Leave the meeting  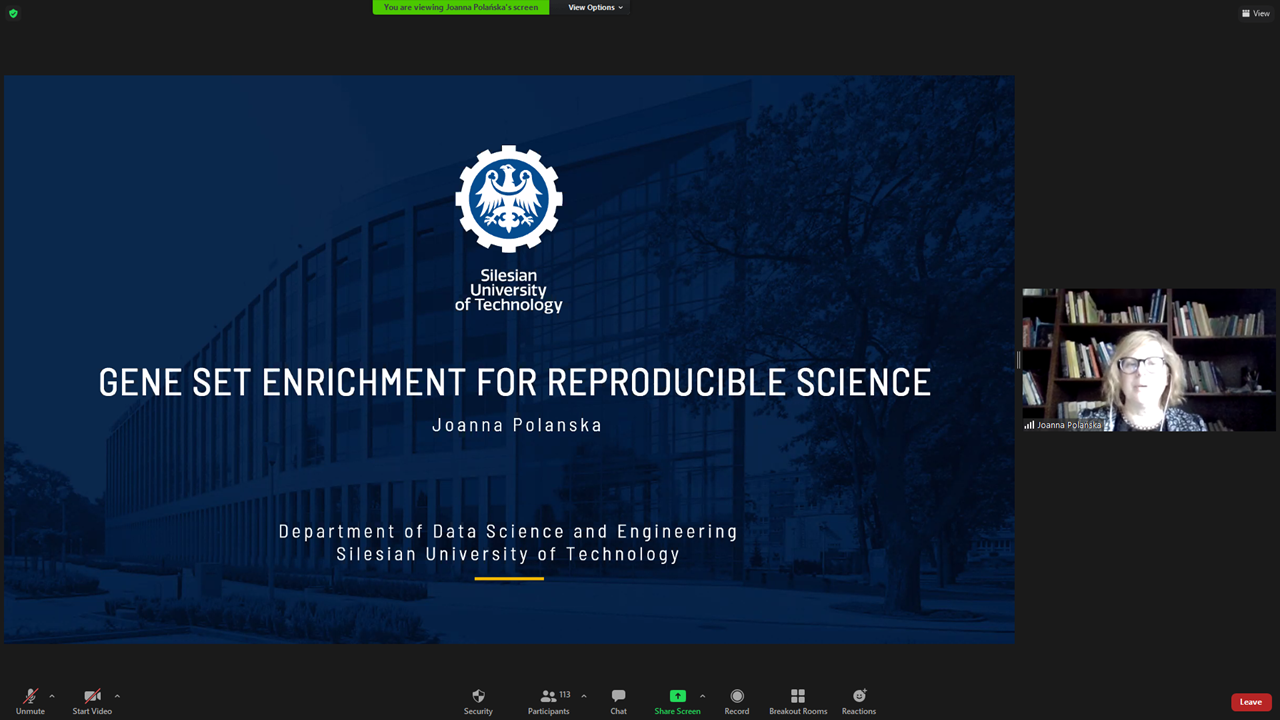click(x=1250, y=702)
